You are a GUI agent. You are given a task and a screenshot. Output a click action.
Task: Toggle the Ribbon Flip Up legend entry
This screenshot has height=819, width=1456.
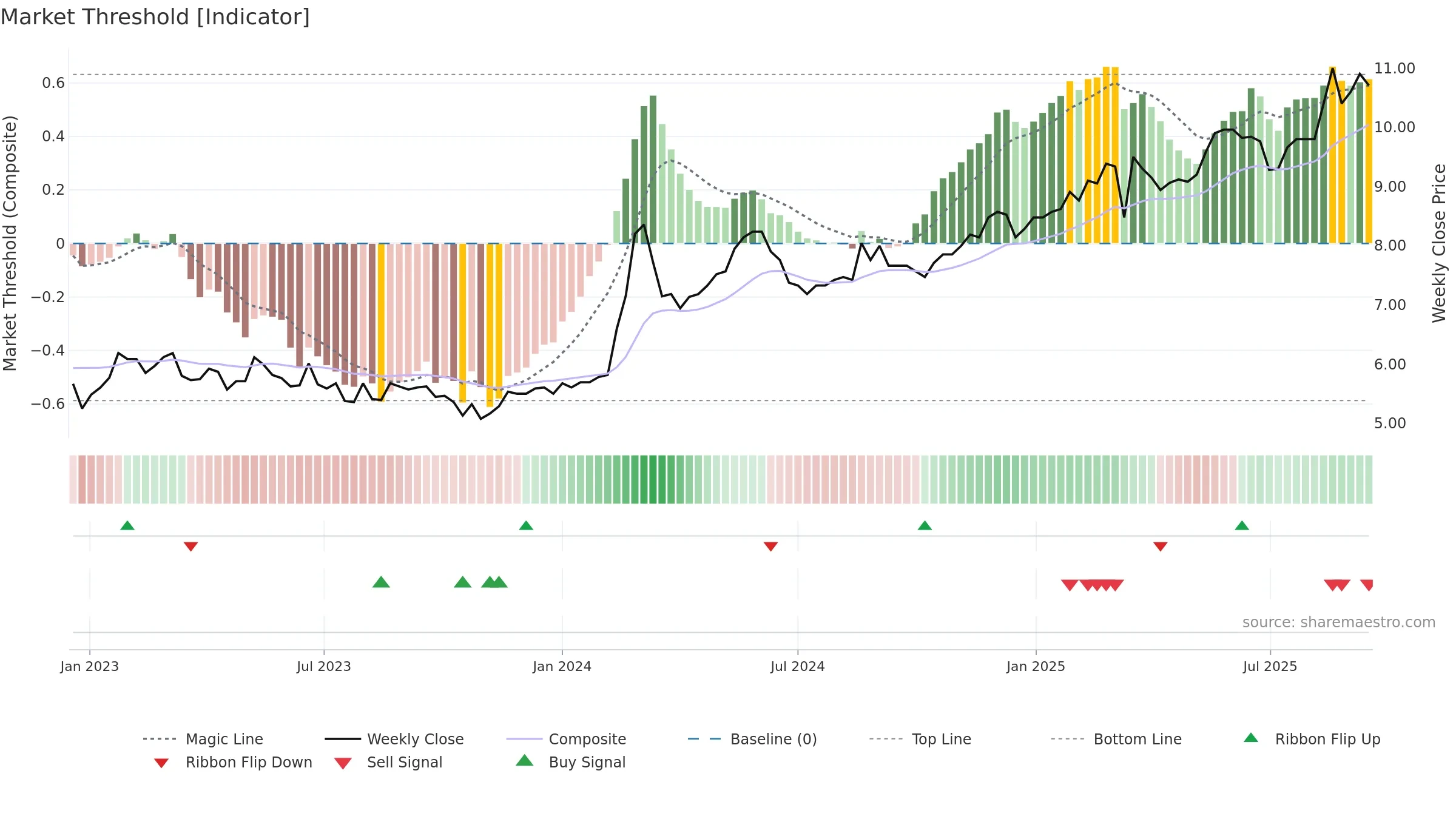1312,739
